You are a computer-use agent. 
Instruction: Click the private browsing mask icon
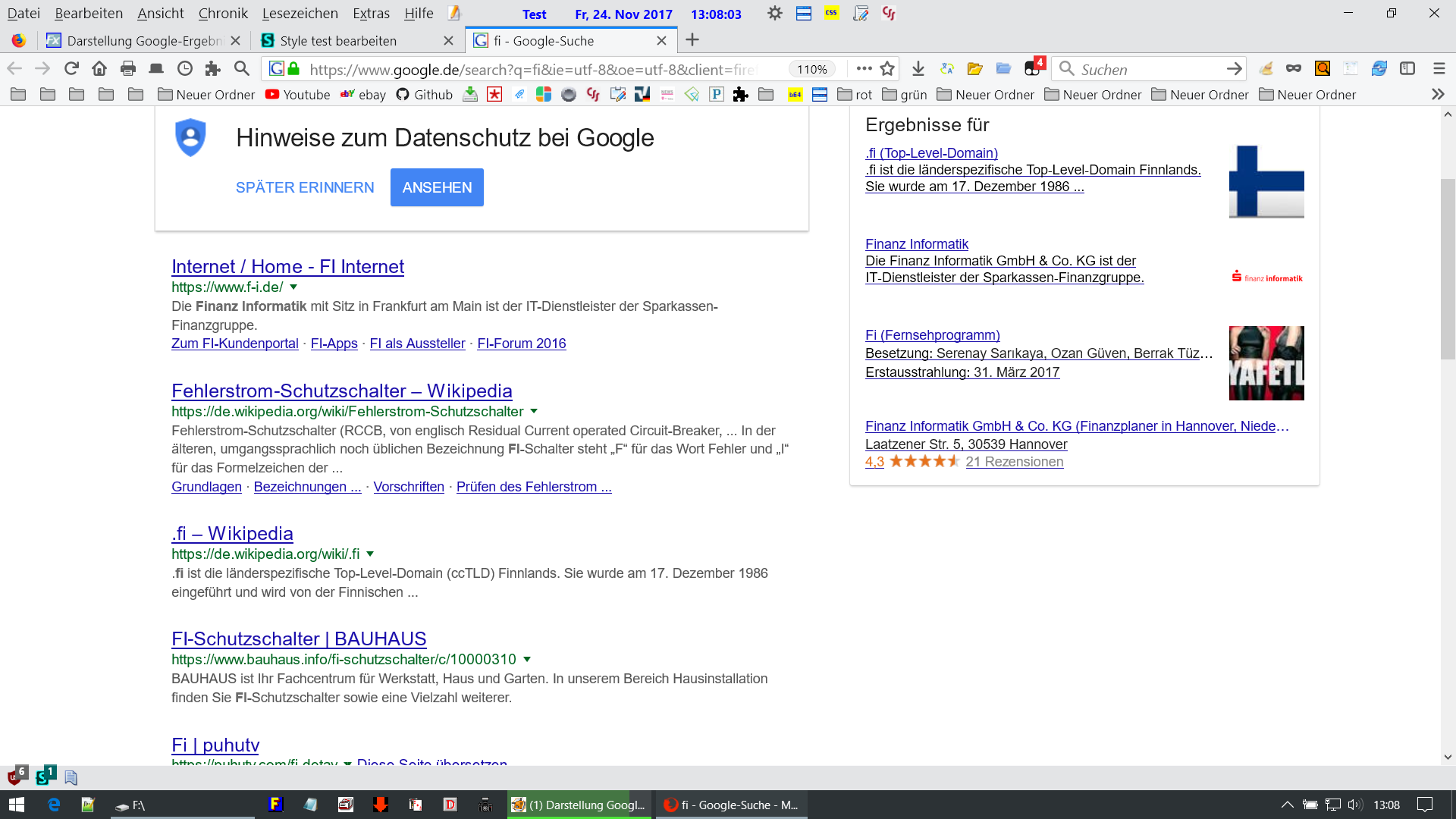point(1294,69)
